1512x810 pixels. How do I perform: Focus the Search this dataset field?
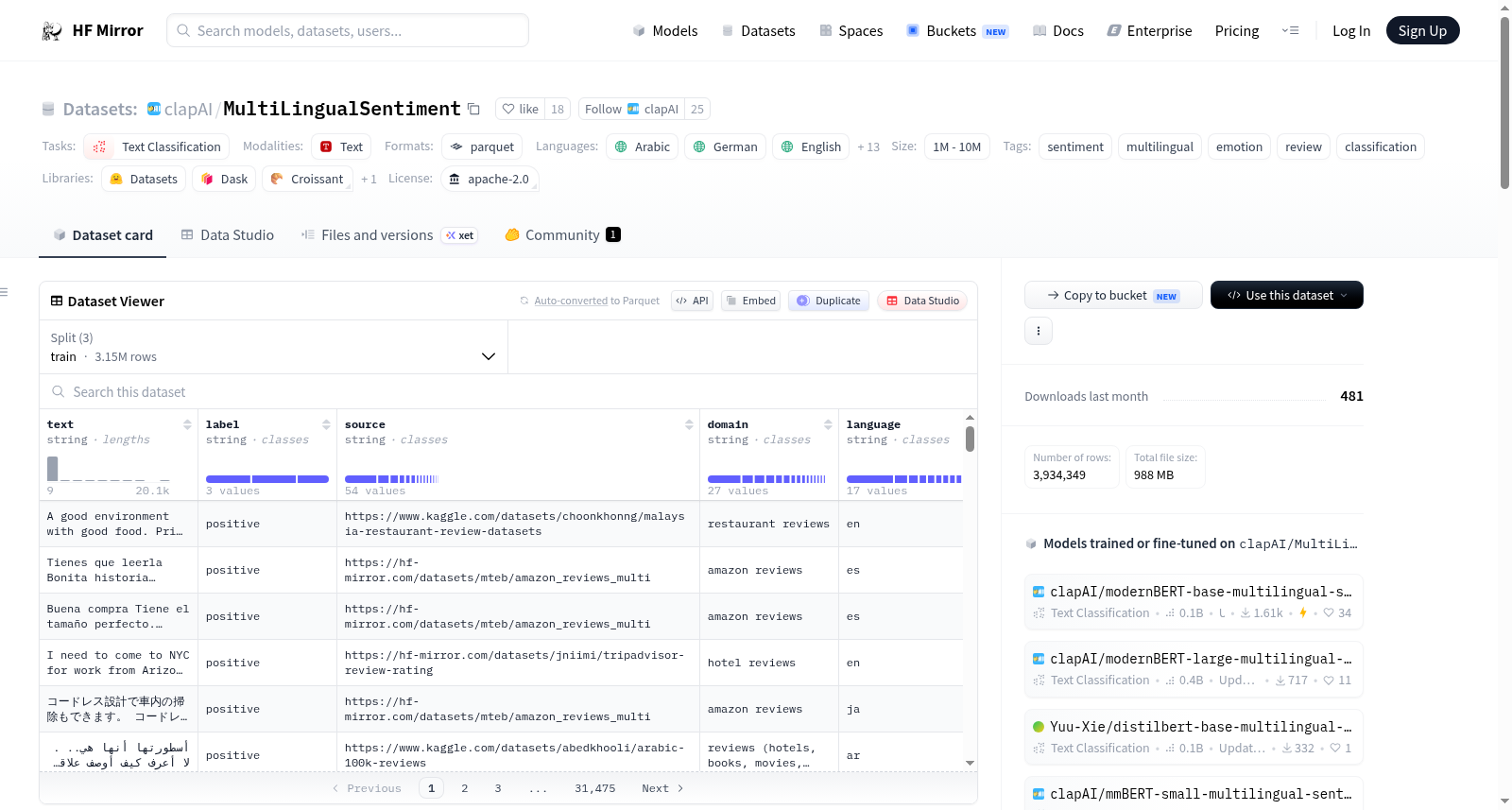[x=508, y=391]
